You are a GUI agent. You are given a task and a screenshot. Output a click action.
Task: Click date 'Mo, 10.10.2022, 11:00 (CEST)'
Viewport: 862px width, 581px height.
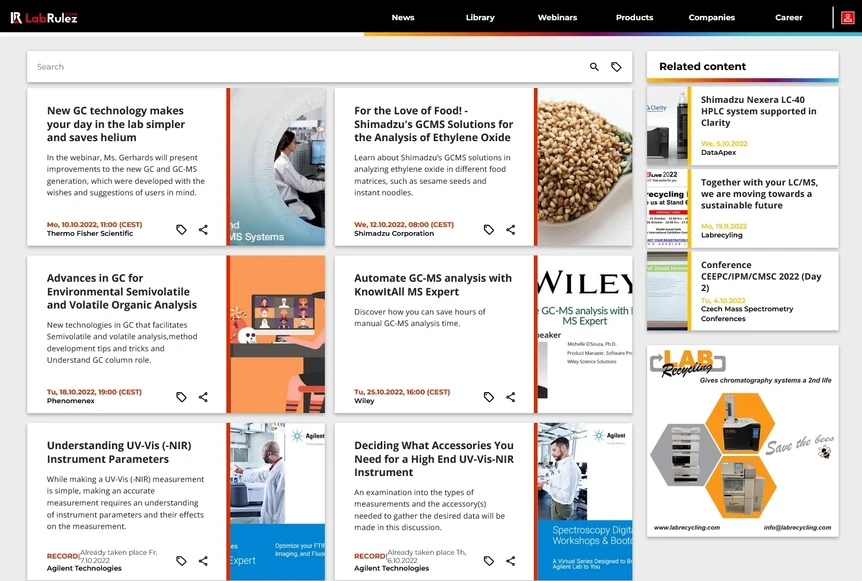(95, 224)
